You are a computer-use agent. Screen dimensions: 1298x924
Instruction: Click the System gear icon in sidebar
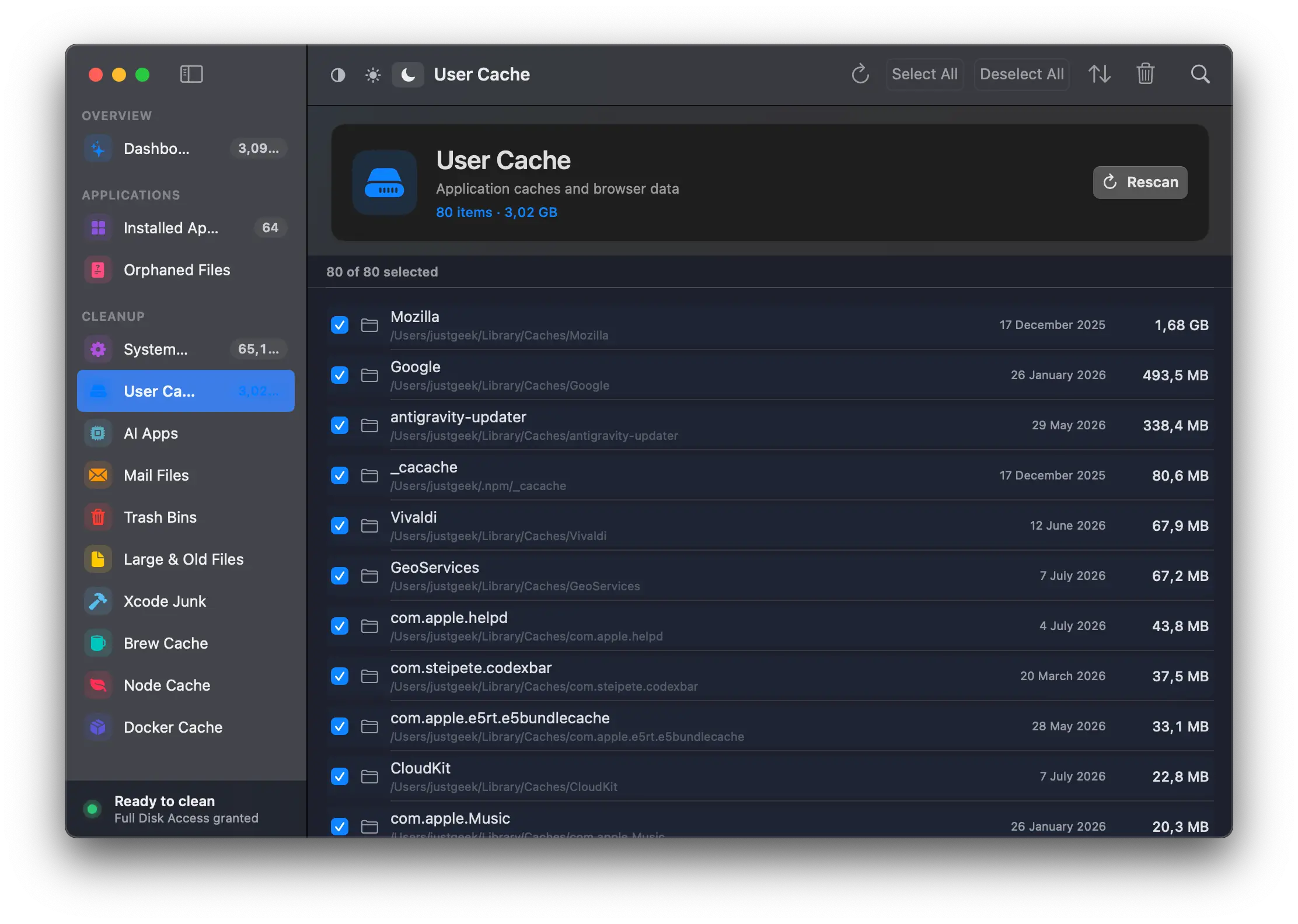click(98, 349)
